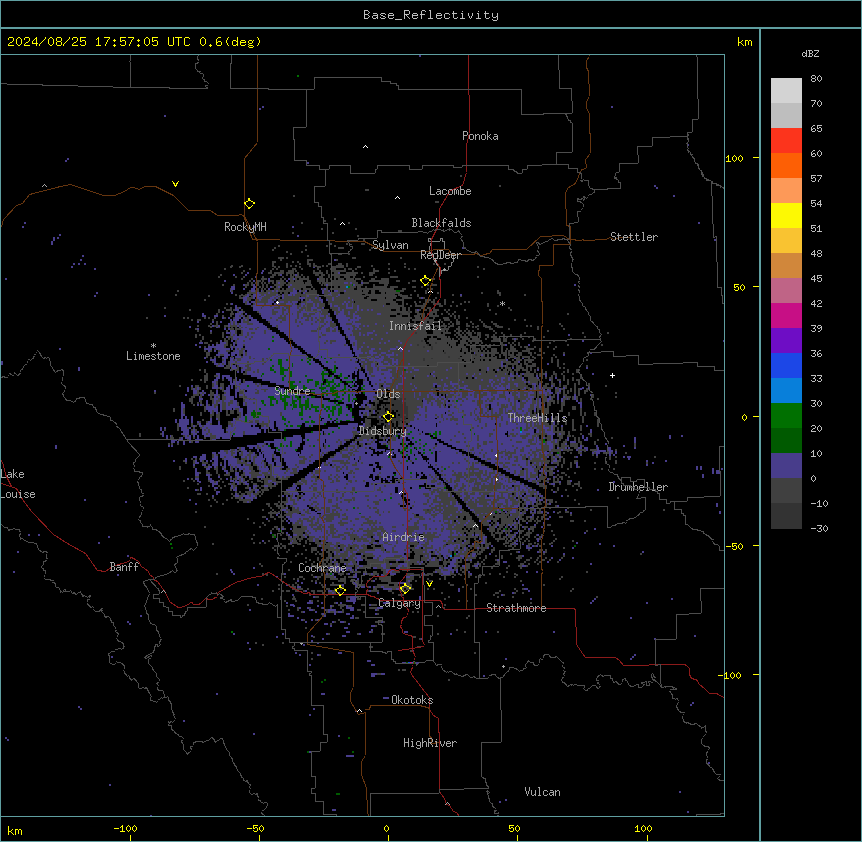Click the white plus marker east of ThreeHills

click(612, 375)
